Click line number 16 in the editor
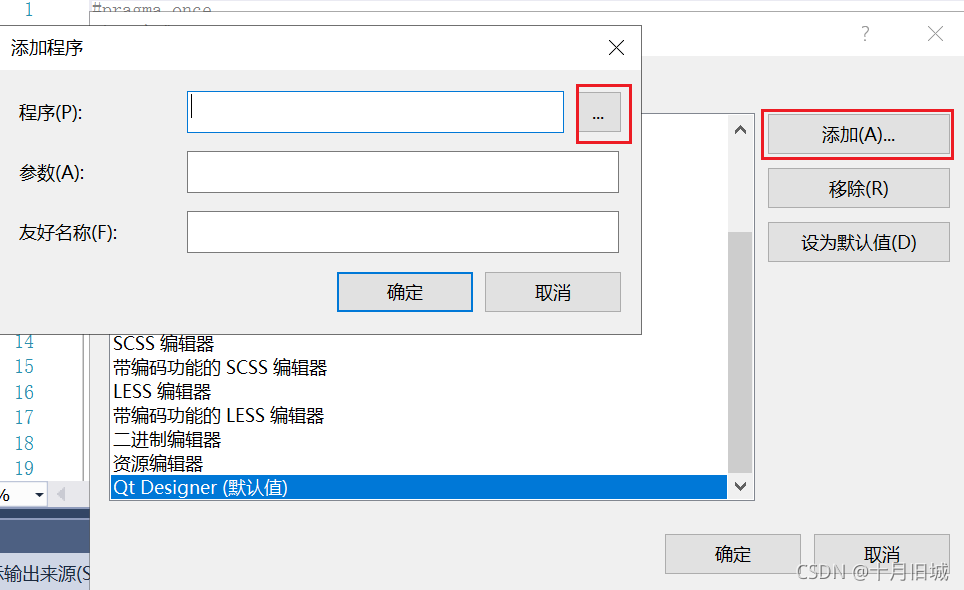Image resolution: width=964 pixels, height=590 pixels. [25, 392]
